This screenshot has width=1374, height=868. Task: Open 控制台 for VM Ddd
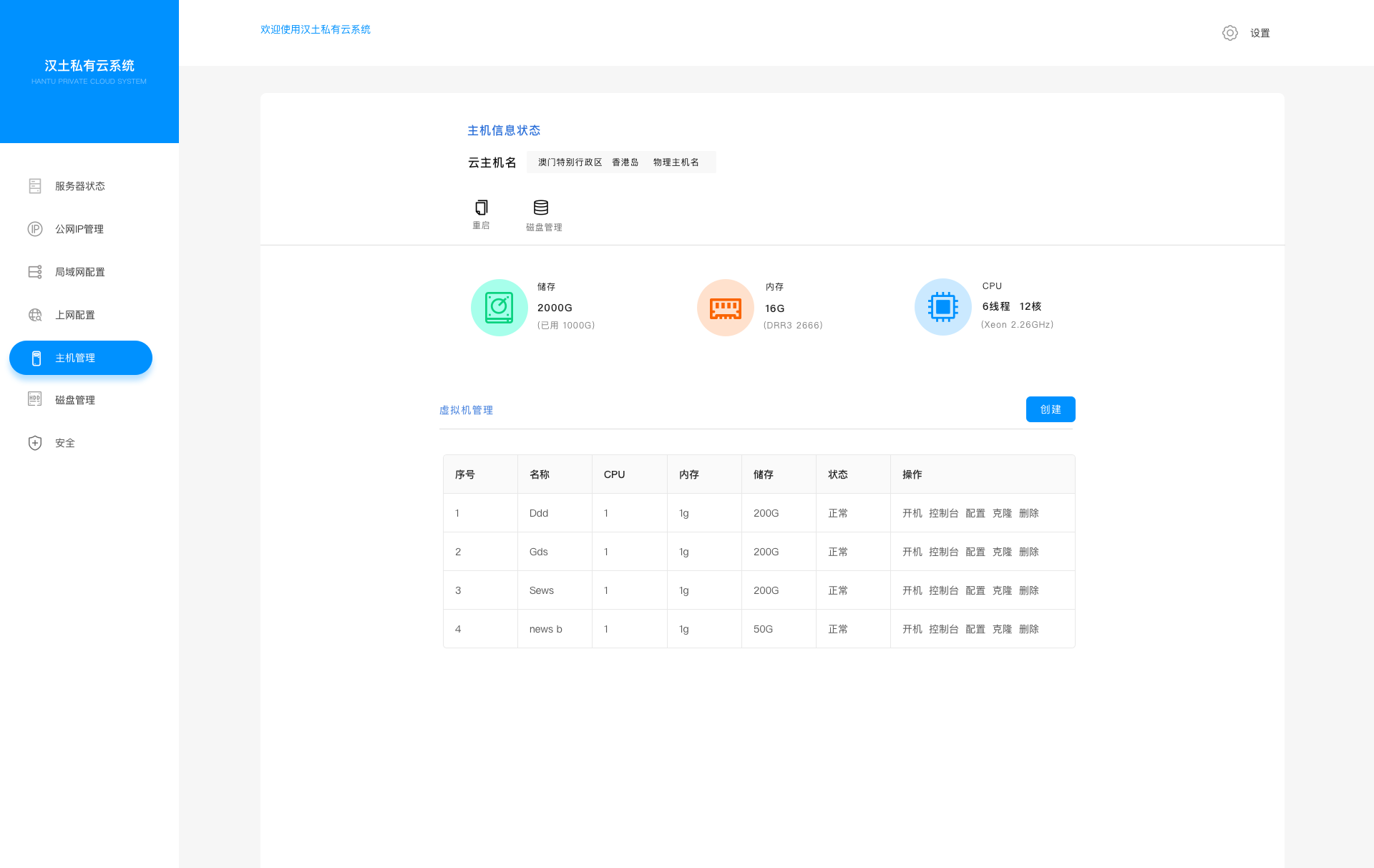pyautogui.click(x=944, y=513)
